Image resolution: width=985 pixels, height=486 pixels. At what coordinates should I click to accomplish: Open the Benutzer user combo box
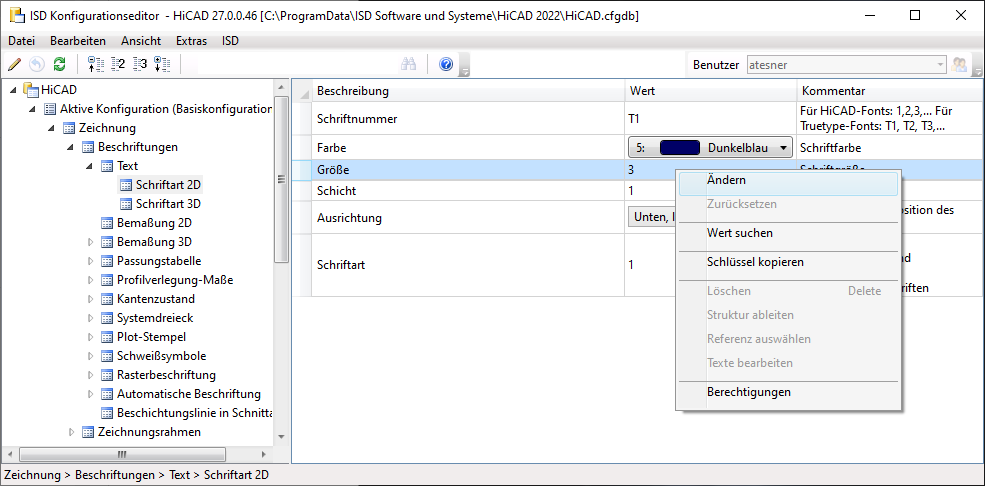846,65
